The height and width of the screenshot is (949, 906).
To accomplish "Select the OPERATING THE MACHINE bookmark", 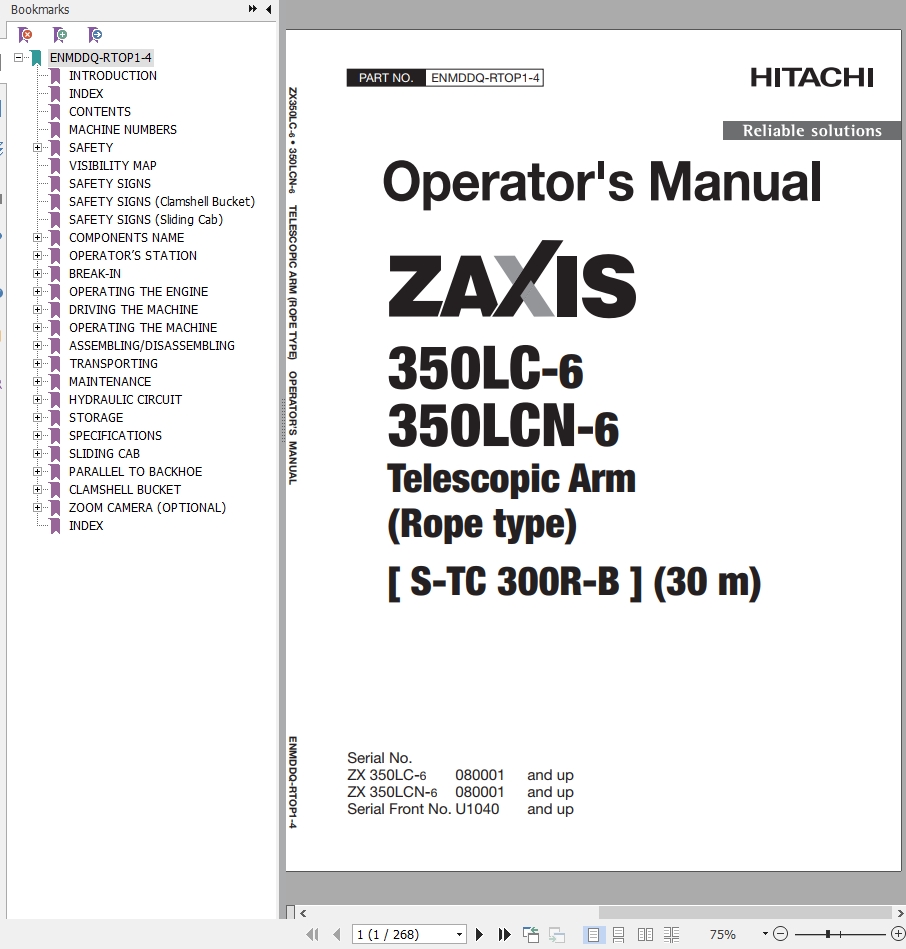I will pos(143,327).
